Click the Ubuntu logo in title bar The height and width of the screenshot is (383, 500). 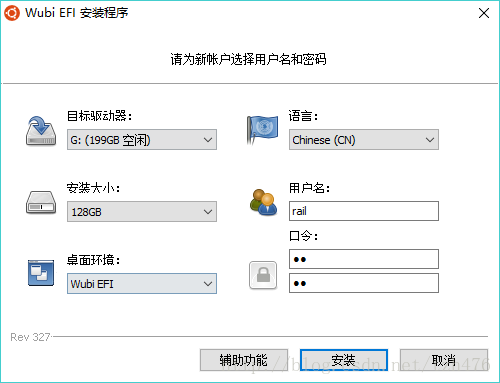coord(12,13)
